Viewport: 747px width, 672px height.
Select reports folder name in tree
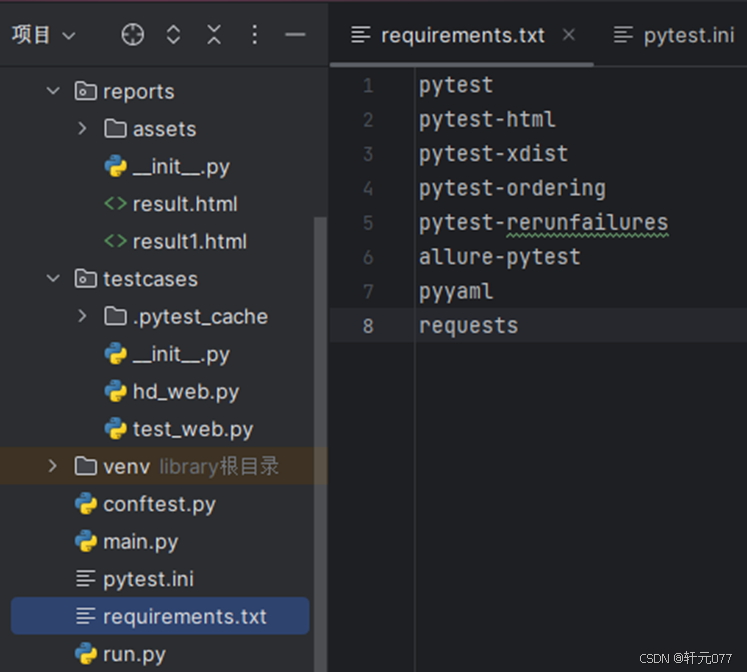point(139,91)
